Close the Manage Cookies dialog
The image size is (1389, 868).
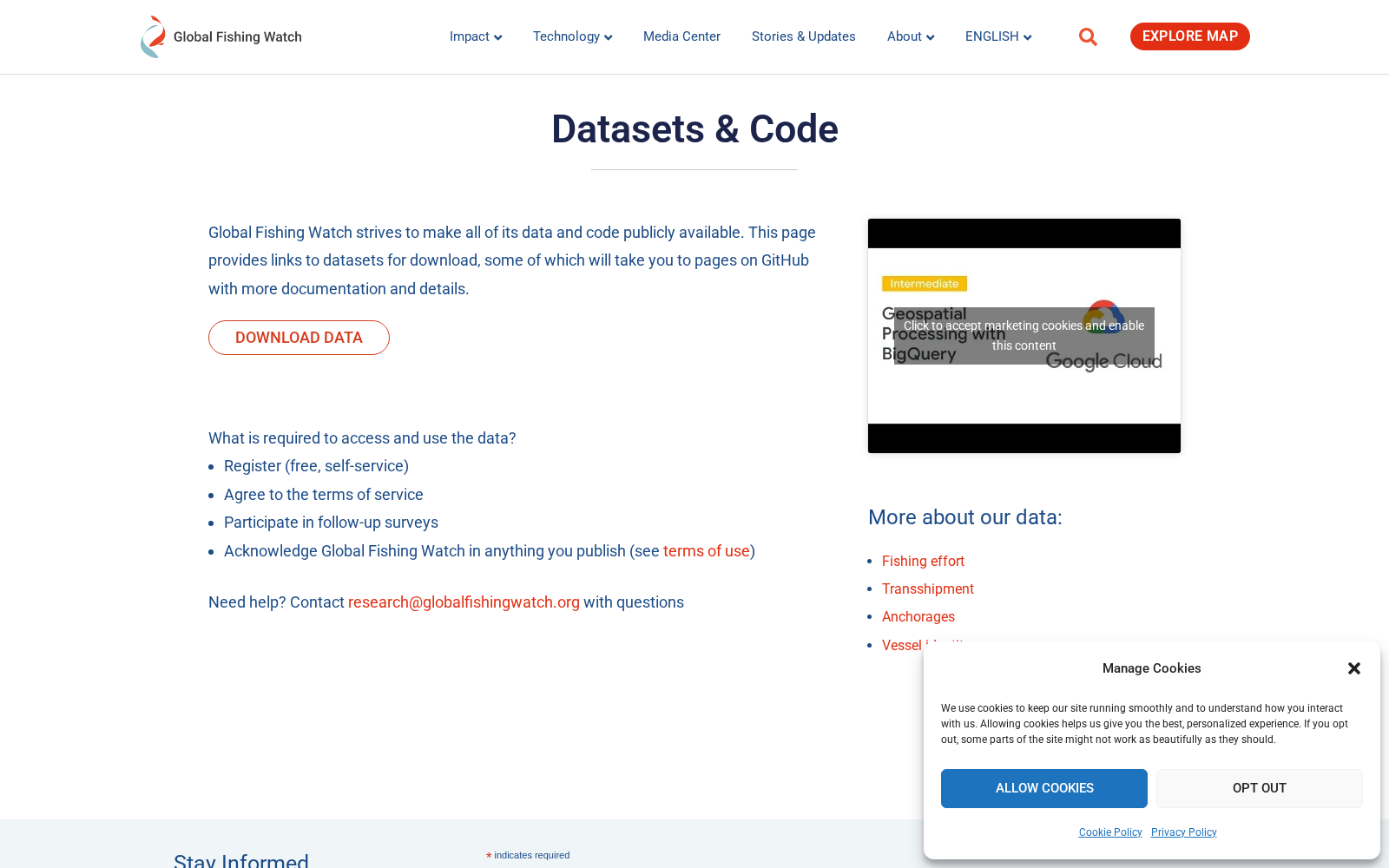pyautogui.click(x=1353, y=668)
